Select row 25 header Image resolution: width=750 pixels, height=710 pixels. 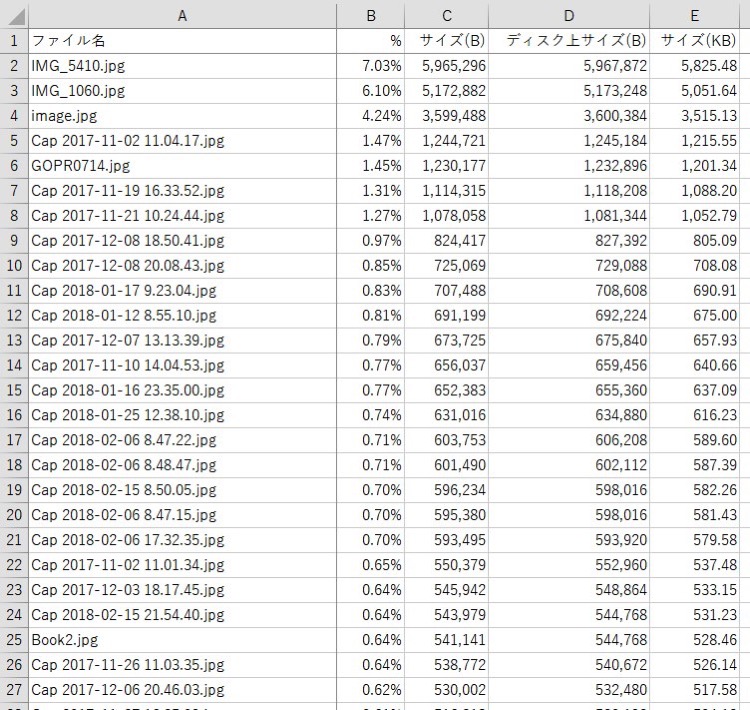14,640
